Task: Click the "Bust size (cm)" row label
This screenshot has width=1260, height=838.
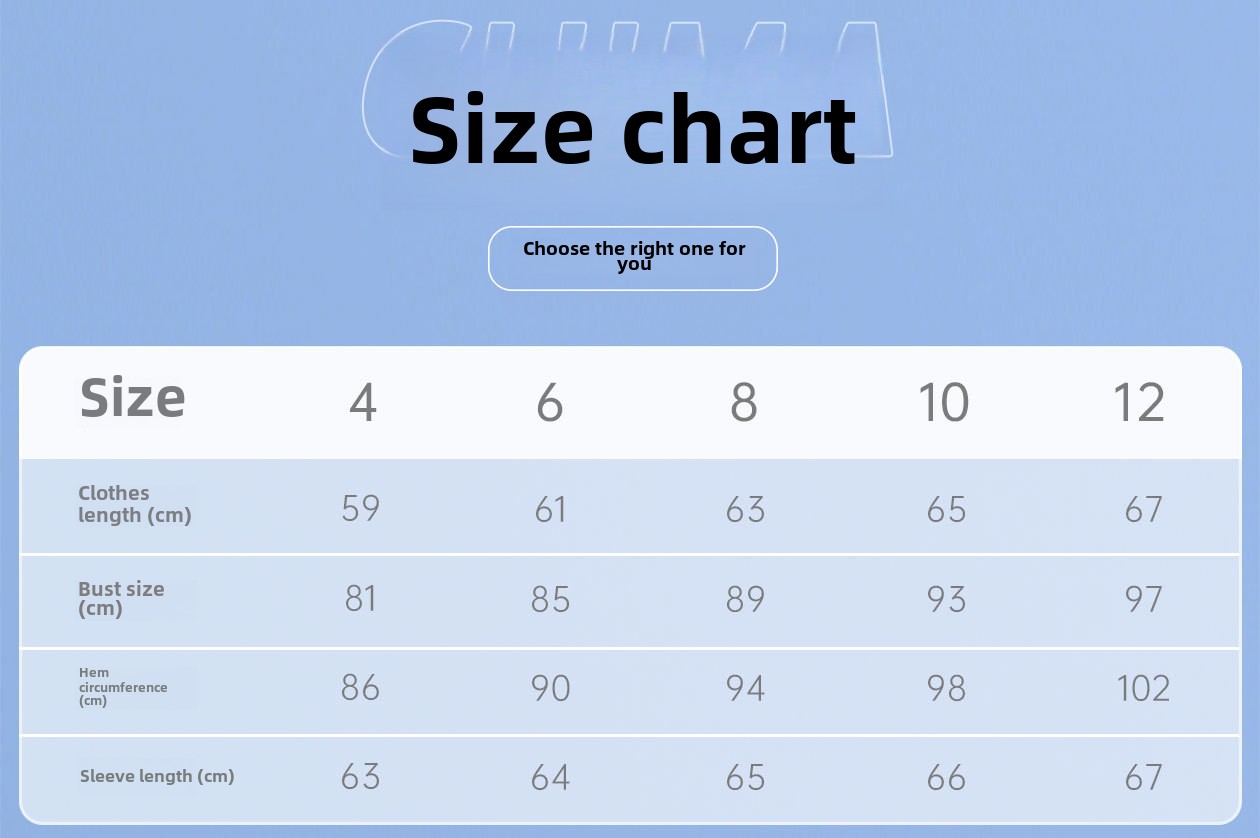Action: [x=121, y=598]
